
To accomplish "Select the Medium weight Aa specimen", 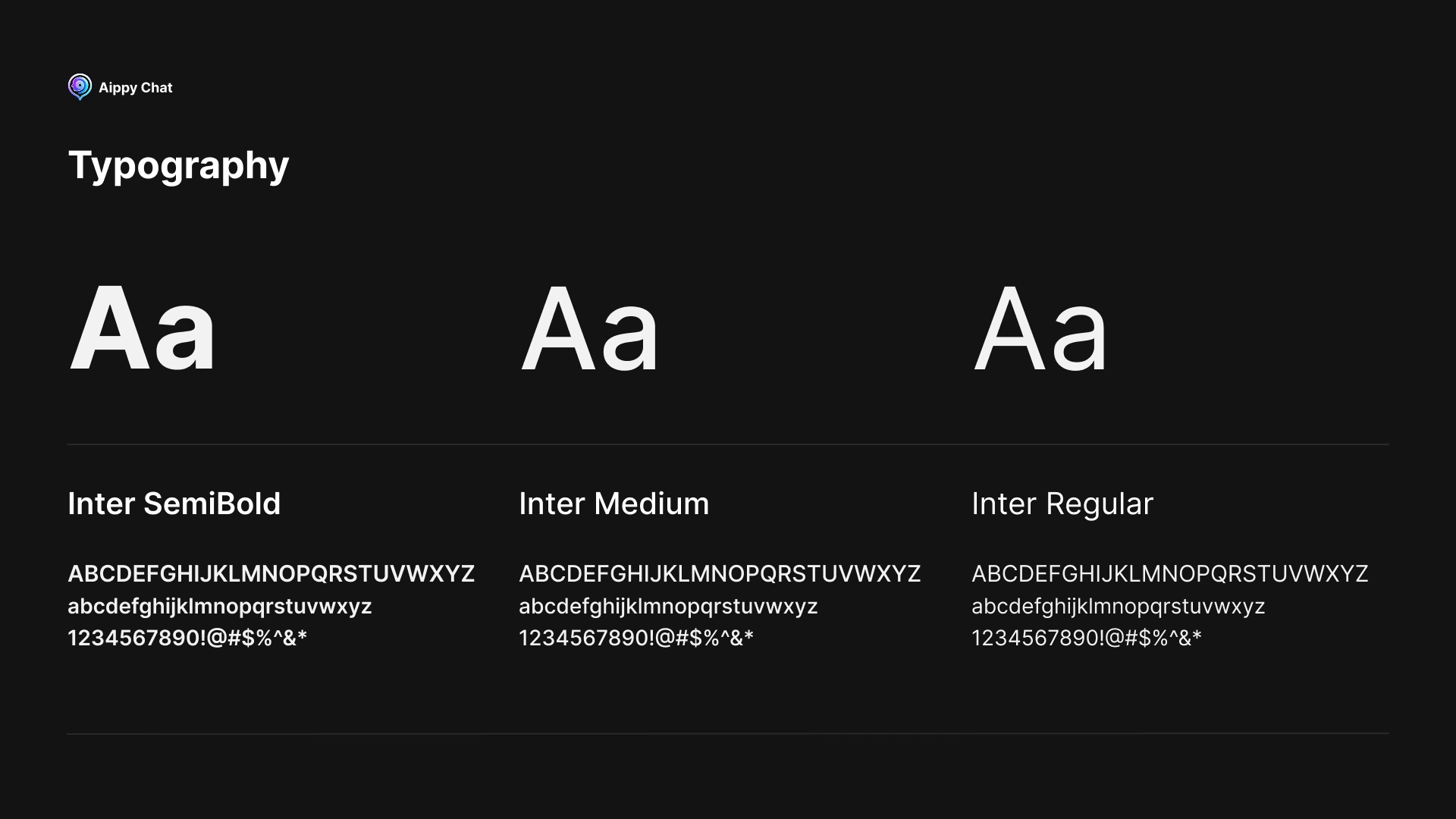I will pos(590,328).
